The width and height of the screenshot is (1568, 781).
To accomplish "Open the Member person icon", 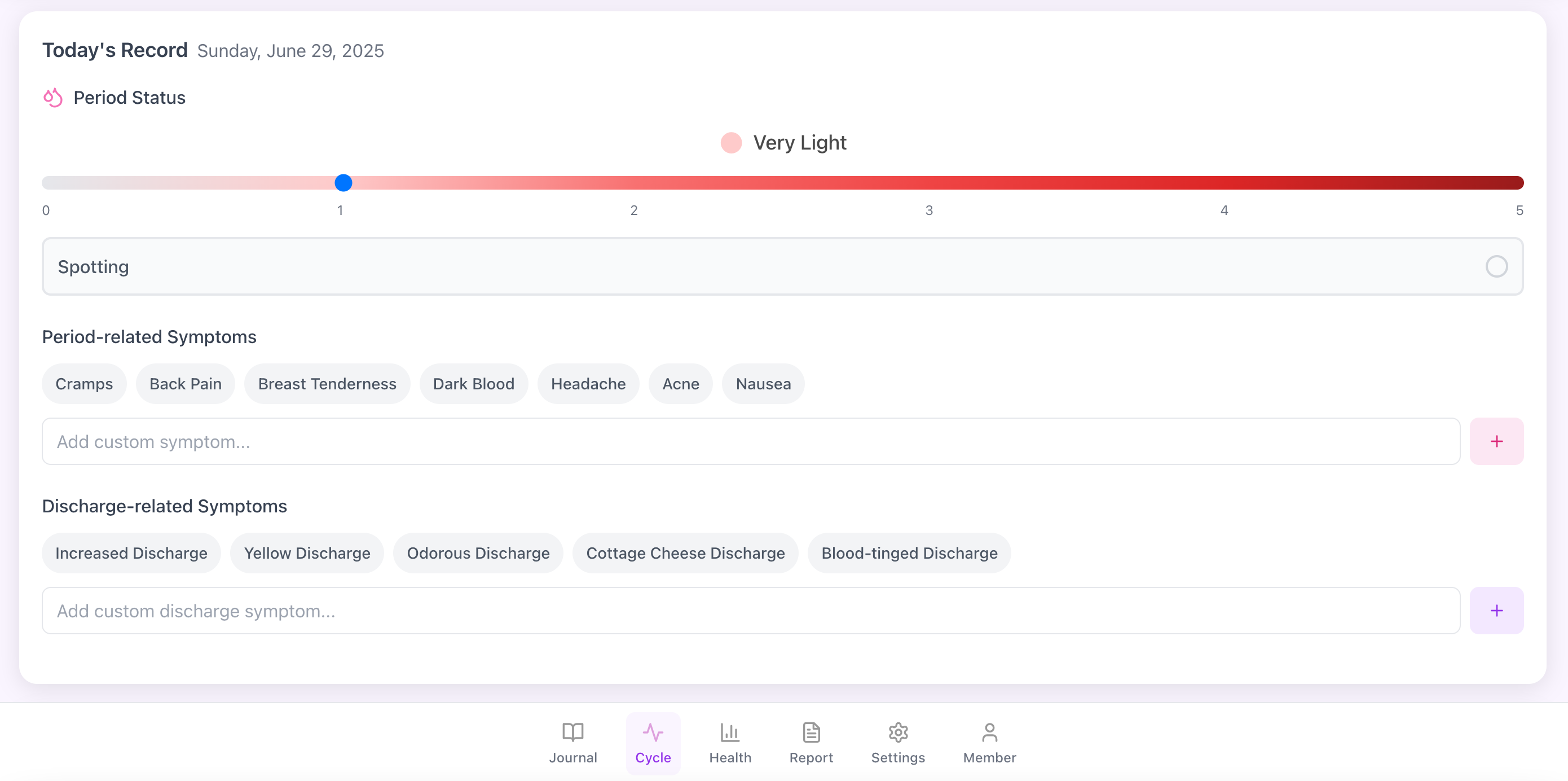I will (989, 732).
